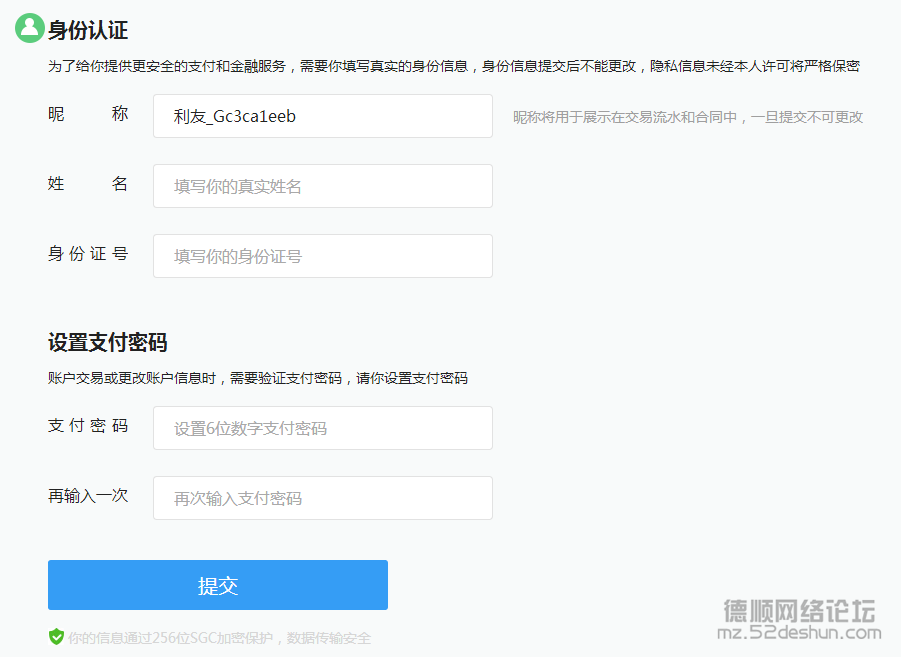Click the 身份认证 section heading

coord(88,30)
